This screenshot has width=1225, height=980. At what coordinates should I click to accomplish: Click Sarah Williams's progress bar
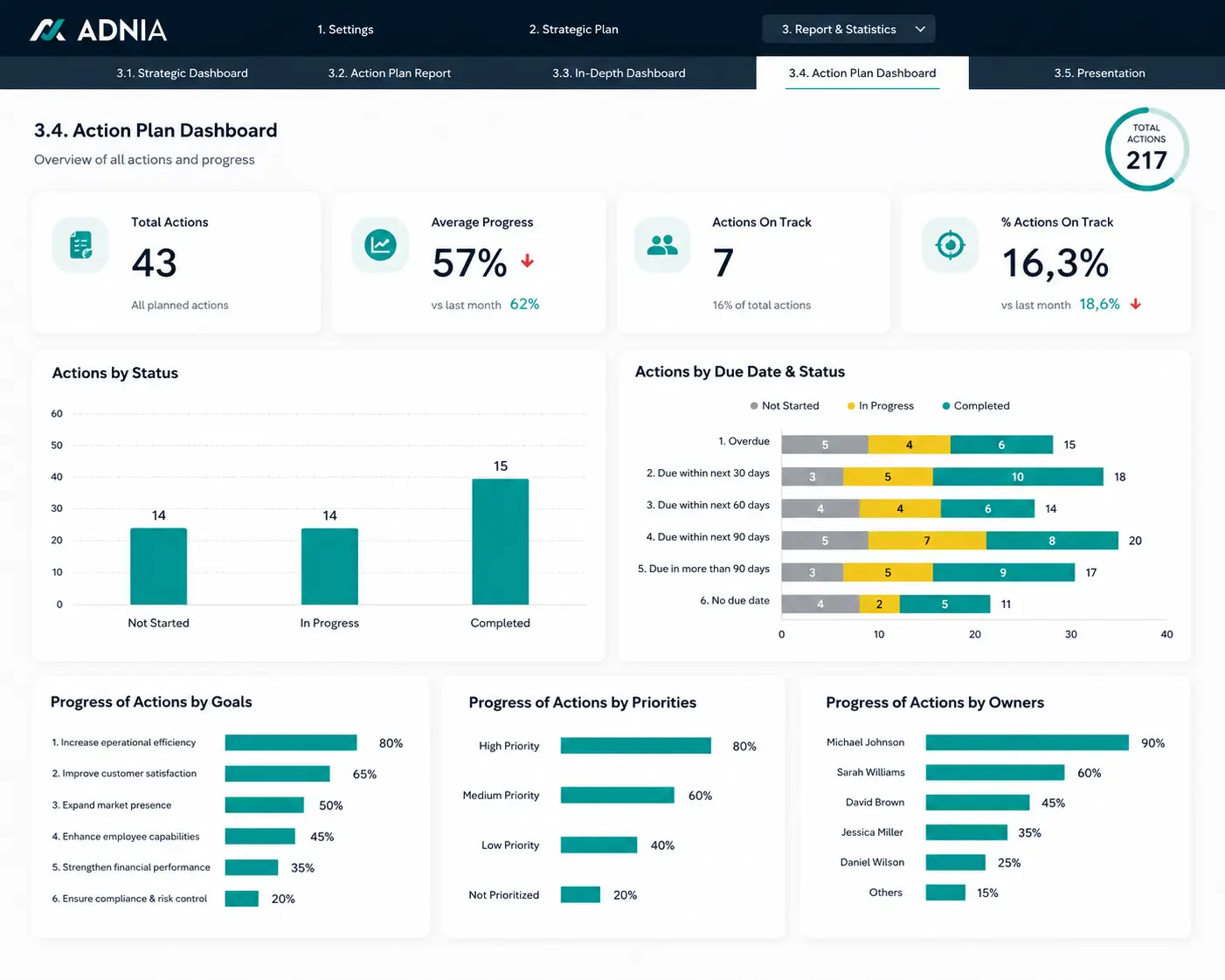coord(995,773)
